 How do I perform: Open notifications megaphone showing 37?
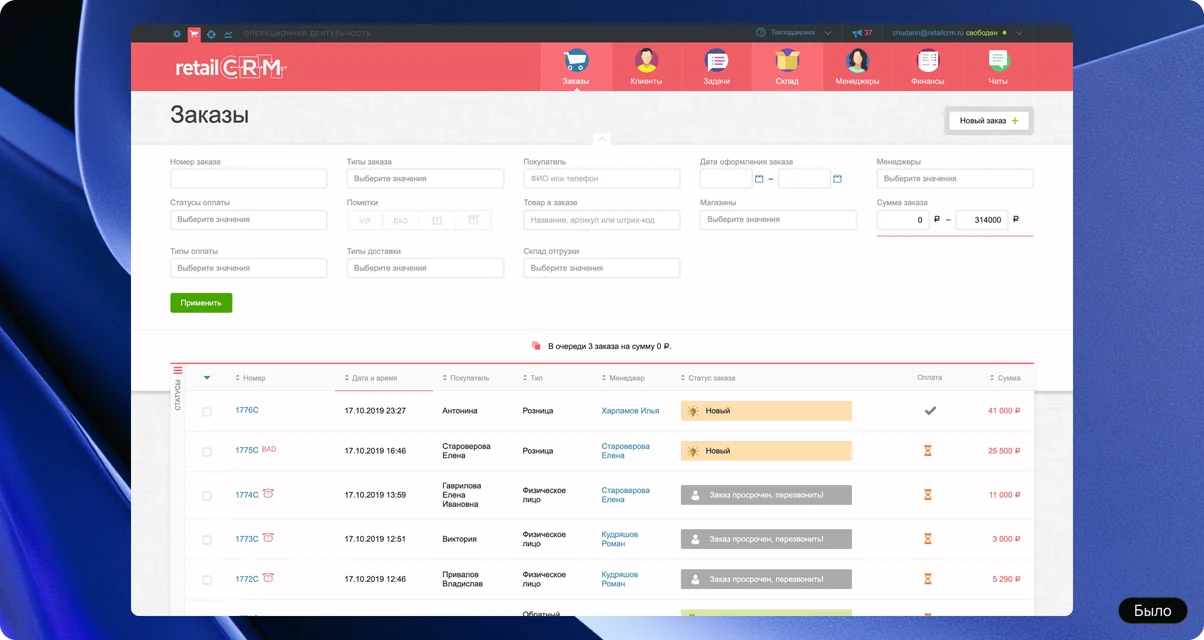coord(862,33)
